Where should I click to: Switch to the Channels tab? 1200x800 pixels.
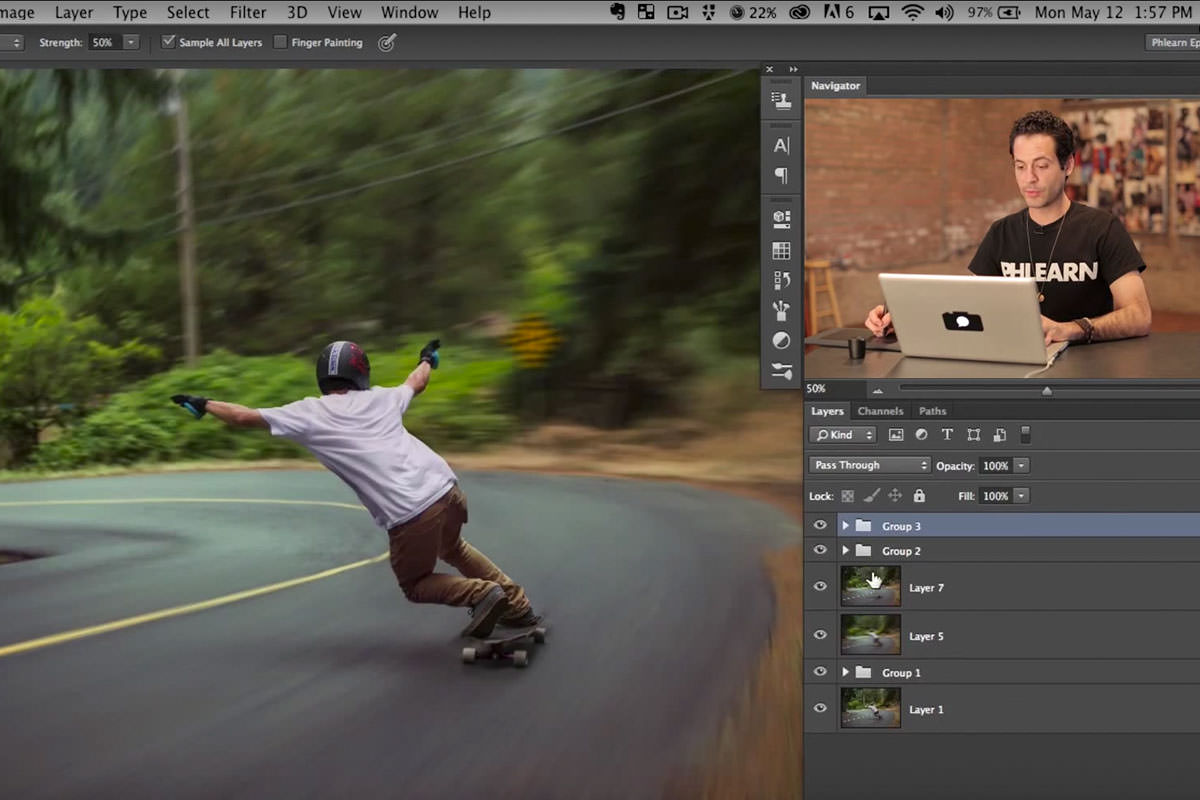(x=880, y=411)
